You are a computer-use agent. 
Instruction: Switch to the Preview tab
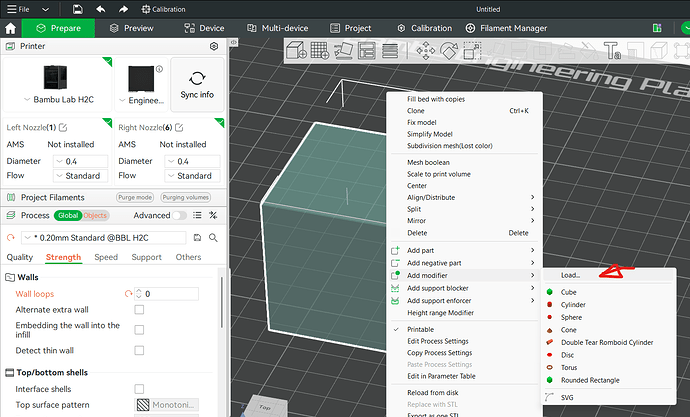click(x=132, y=28)
